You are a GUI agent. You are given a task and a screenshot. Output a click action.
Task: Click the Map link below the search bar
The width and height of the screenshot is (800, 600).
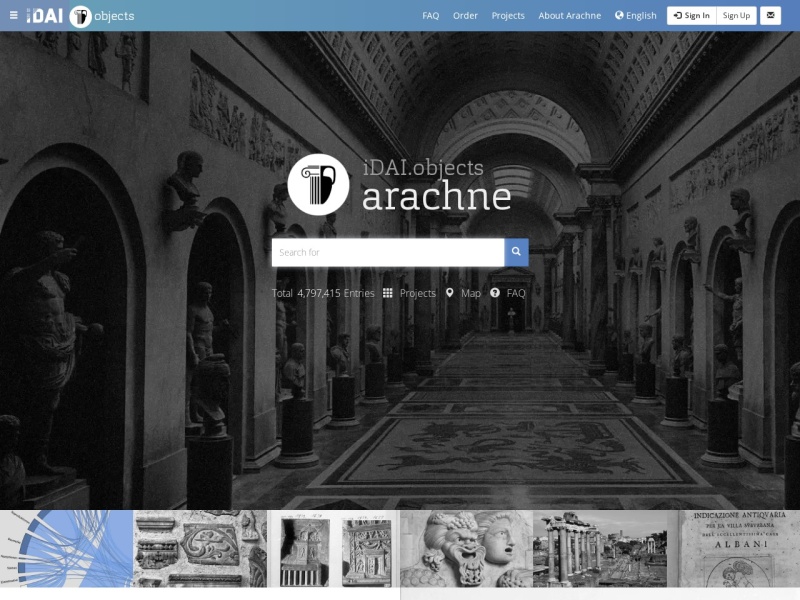[x=463, y=293]
